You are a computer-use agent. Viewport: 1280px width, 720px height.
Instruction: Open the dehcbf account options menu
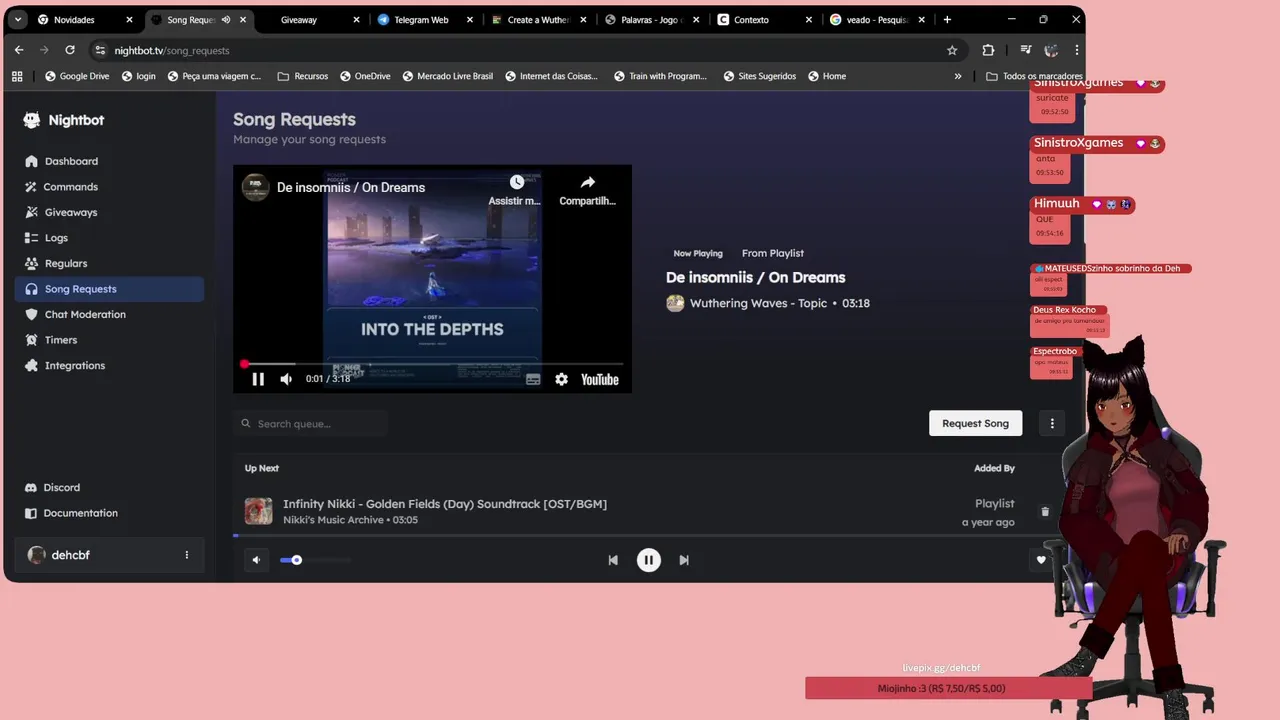(x=186, y=555)
